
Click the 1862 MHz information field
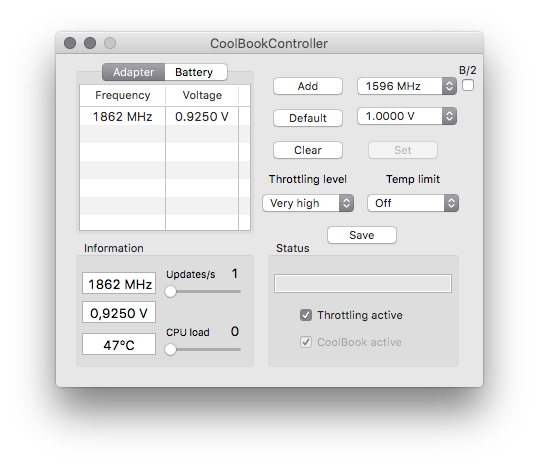119,283
